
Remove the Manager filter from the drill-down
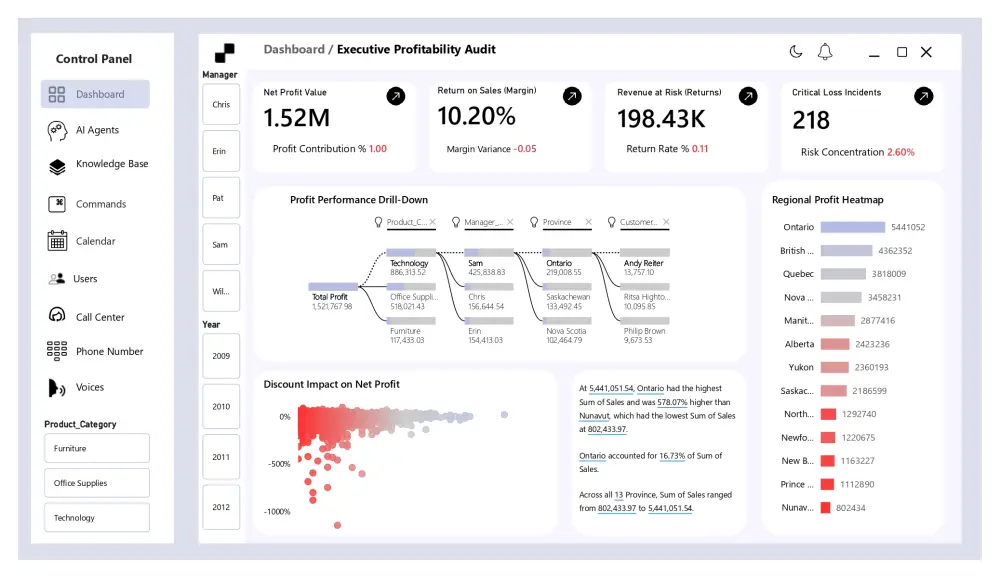510,222
